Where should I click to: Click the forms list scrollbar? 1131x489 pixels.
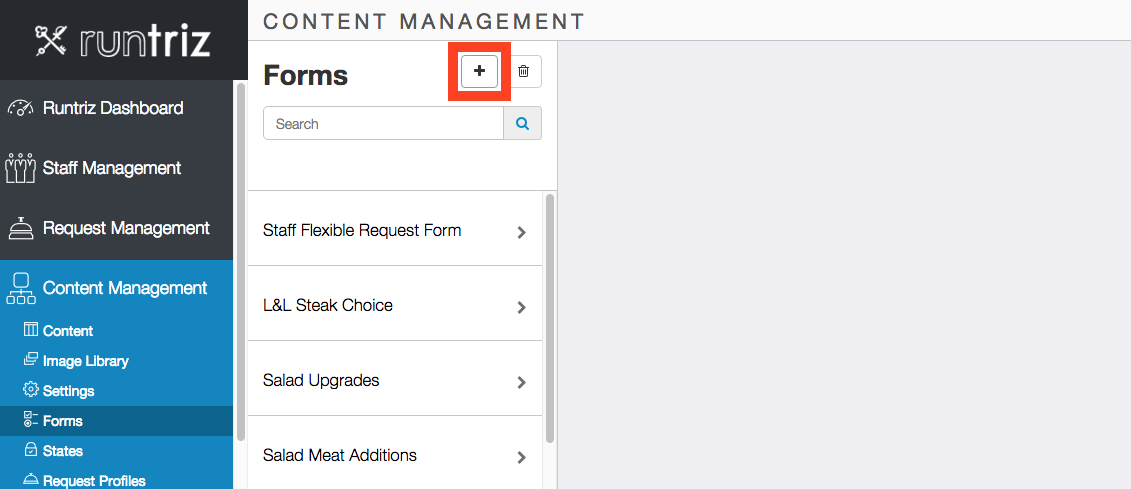click(x=550, y=317)
